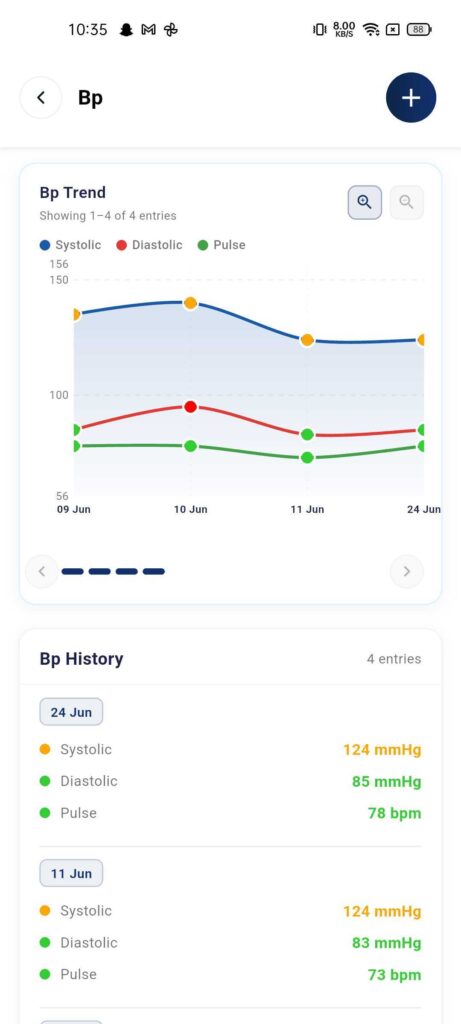Select the systolic point on 11 Jun
The width and height of the screenshot is (461, 1024).
tap(307, 340)
